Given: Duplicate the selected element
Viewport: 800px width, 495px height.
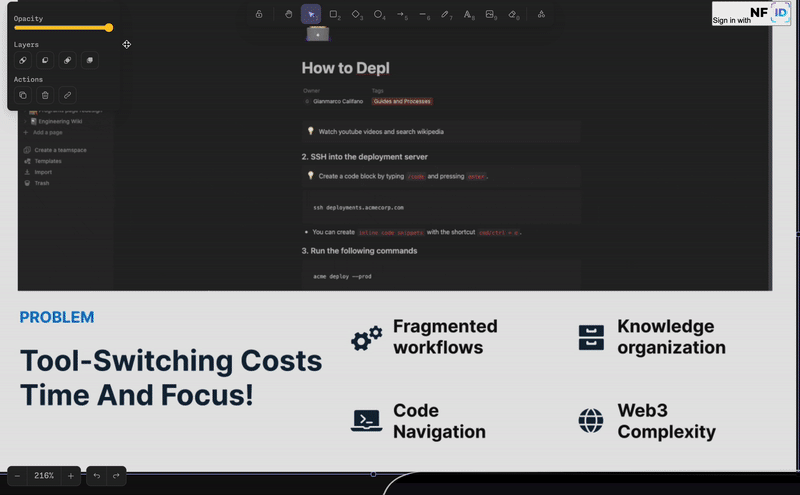Looking at the screenshot, I should (x=23, y=95).
